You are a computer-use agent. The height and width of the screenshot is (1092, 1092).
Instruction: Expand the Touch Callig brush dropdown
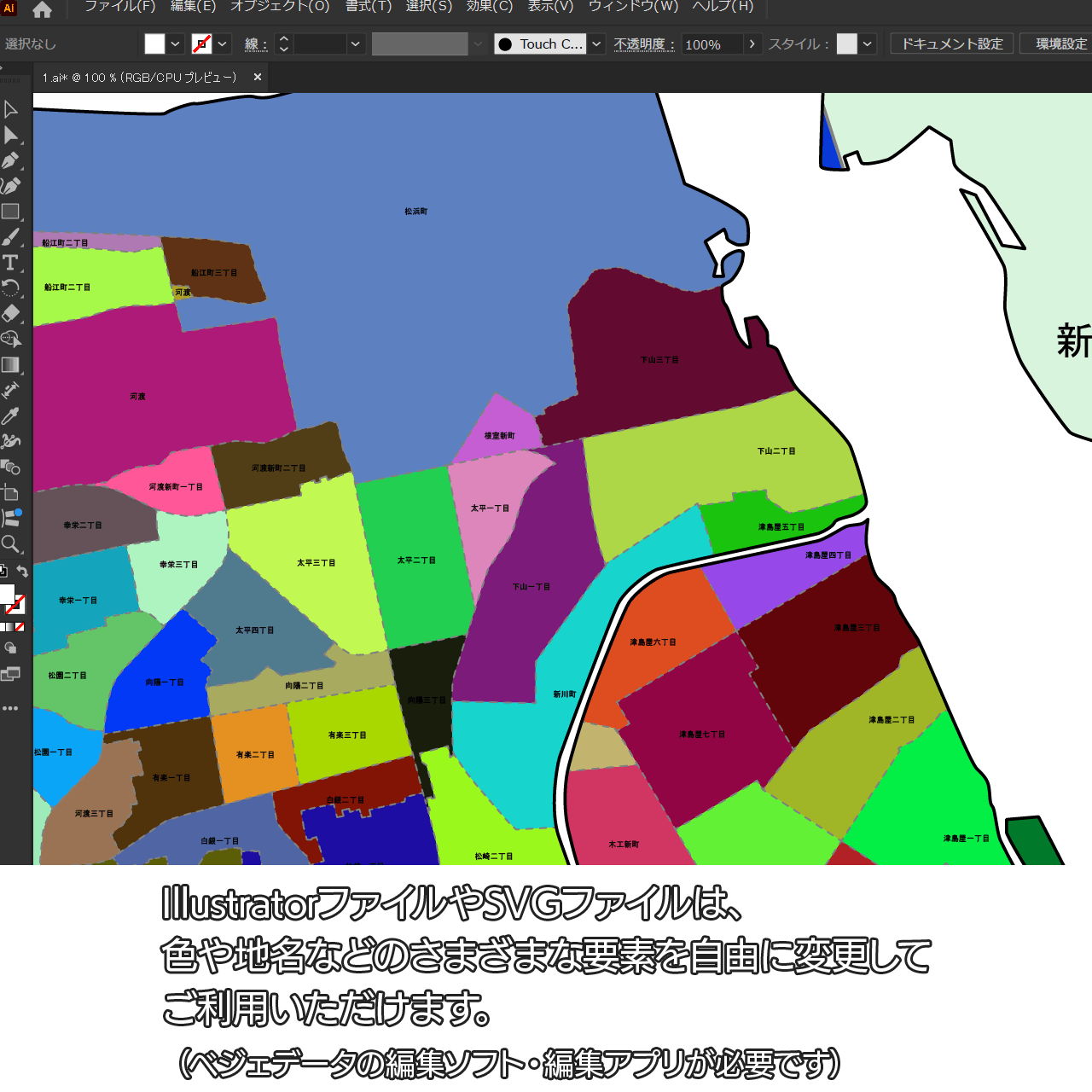pyautogui.click(x=597, y=44)
